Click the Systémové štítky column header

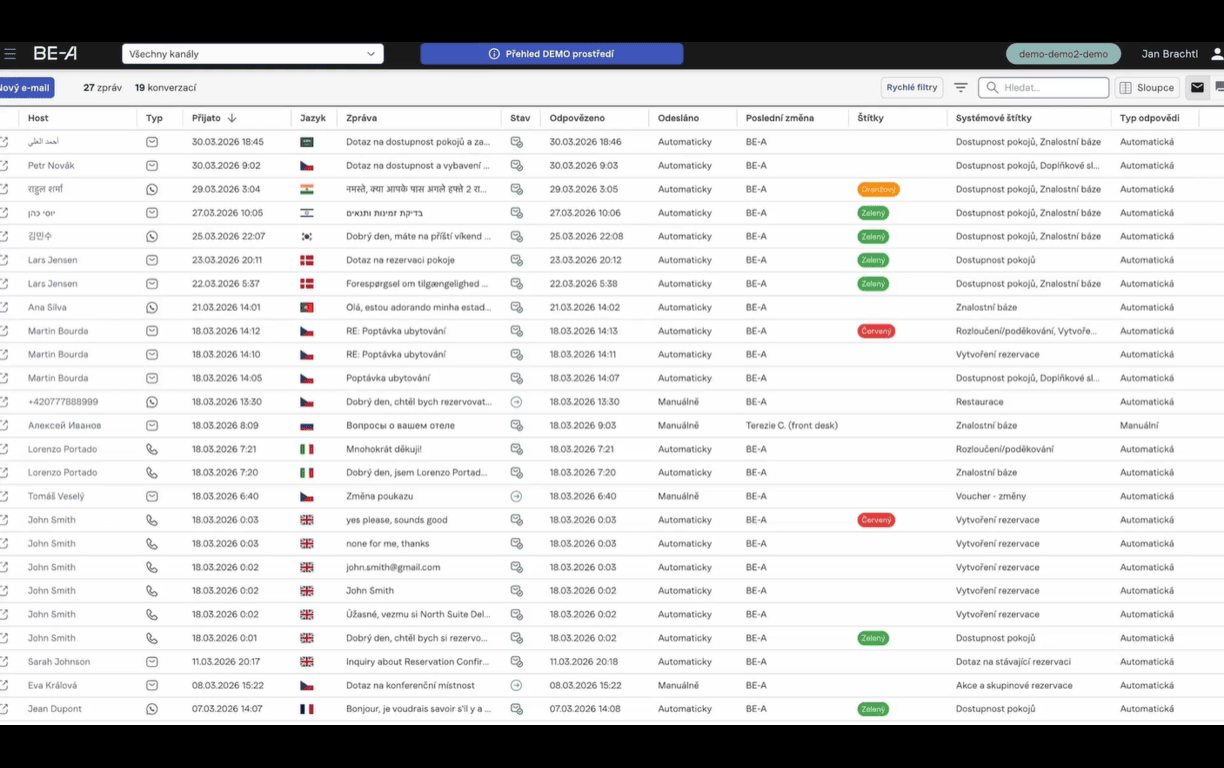point(993,118)
